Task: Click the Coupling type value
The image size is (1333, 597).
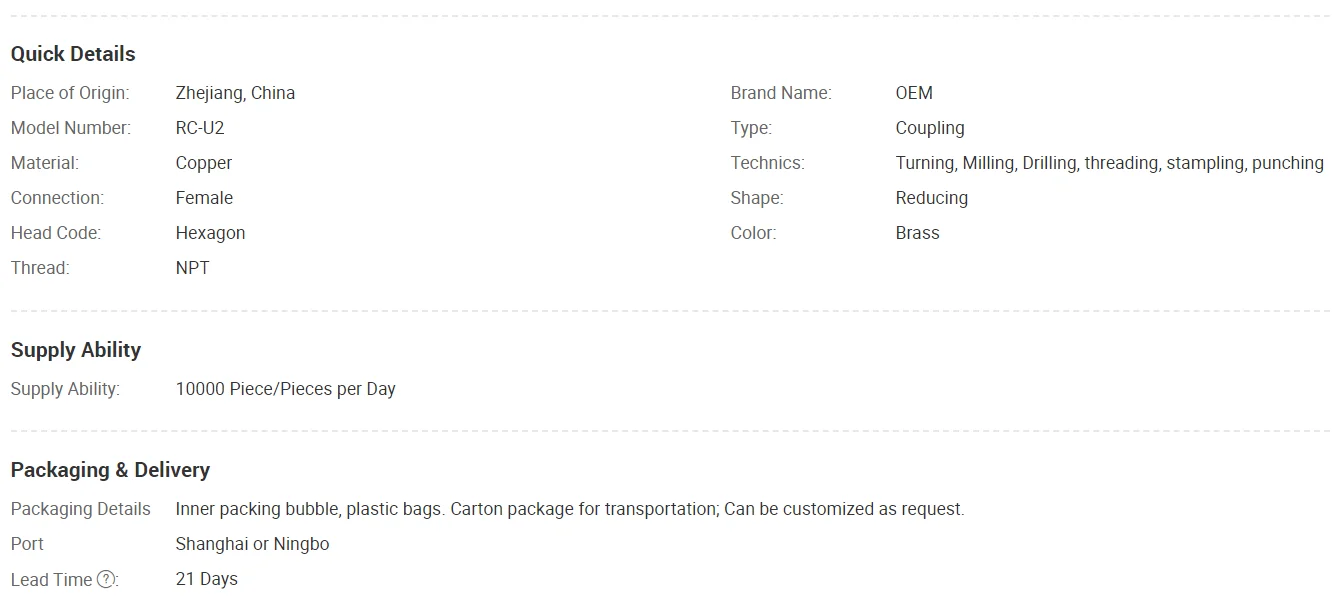Action: [x=930, y=128]
